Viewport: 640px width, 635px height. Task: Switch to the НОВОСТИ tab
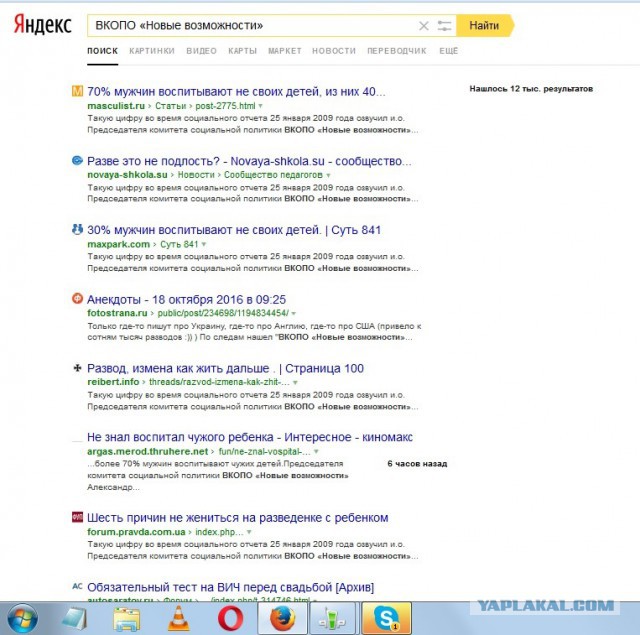pyautogui.click(x=334, y=51)
